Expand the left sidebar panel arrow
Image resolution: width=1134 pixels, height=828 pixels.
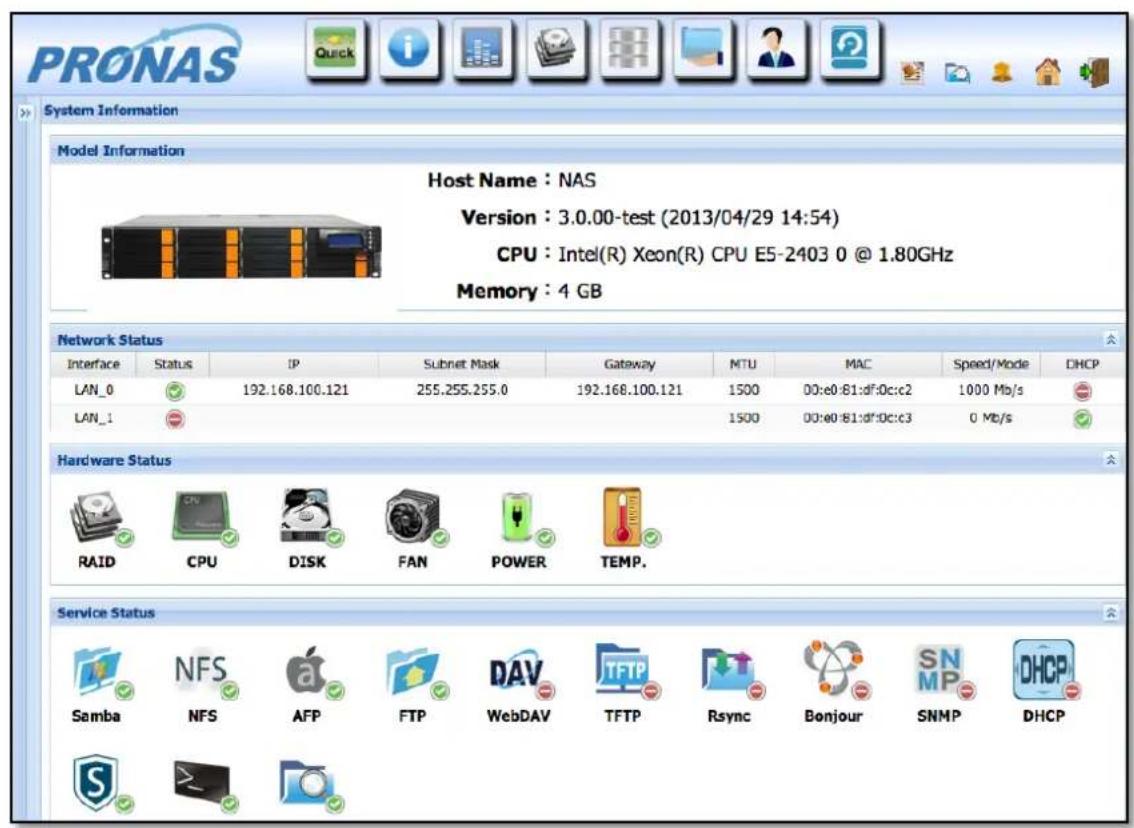[x=26, y=113]
